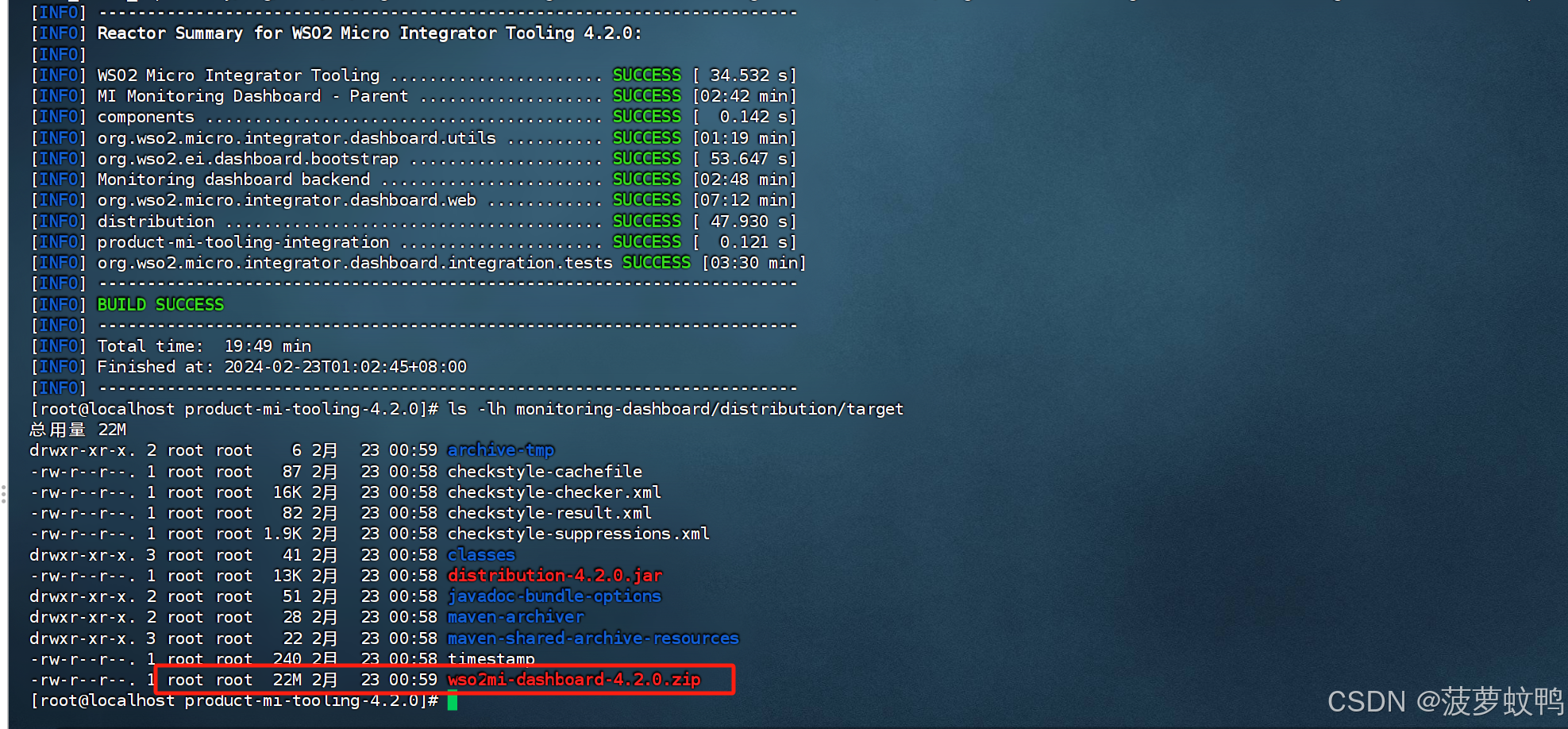Click 'Reactor Summary for WSO2 Micro Integrator Tooling 4.2.0:'
Screen dimensions: 1568x729
[x=369, y=33]
